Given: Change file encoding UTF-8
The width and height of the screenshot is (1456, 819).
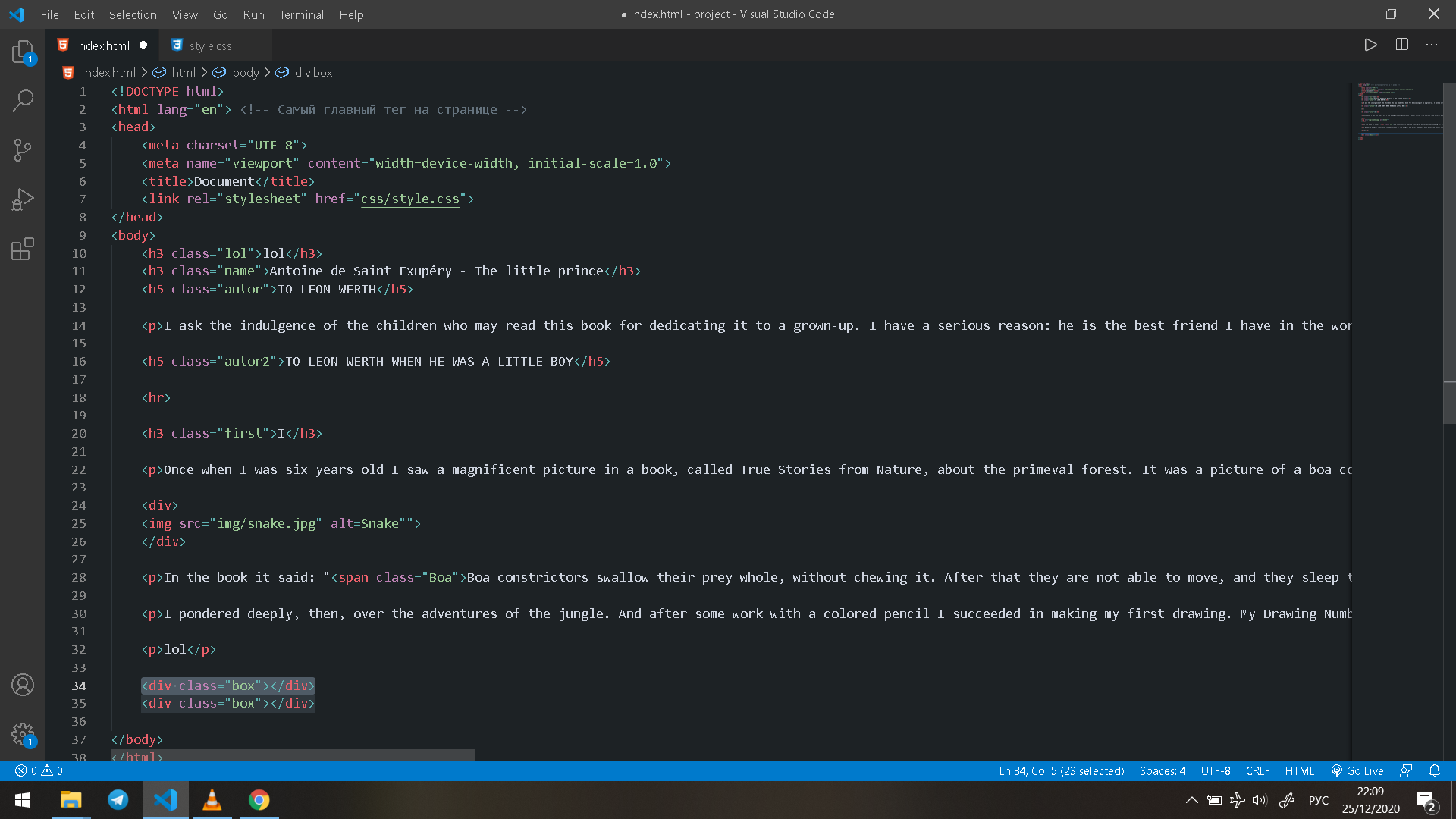Looking at the screenshot, I should 1216,770.
